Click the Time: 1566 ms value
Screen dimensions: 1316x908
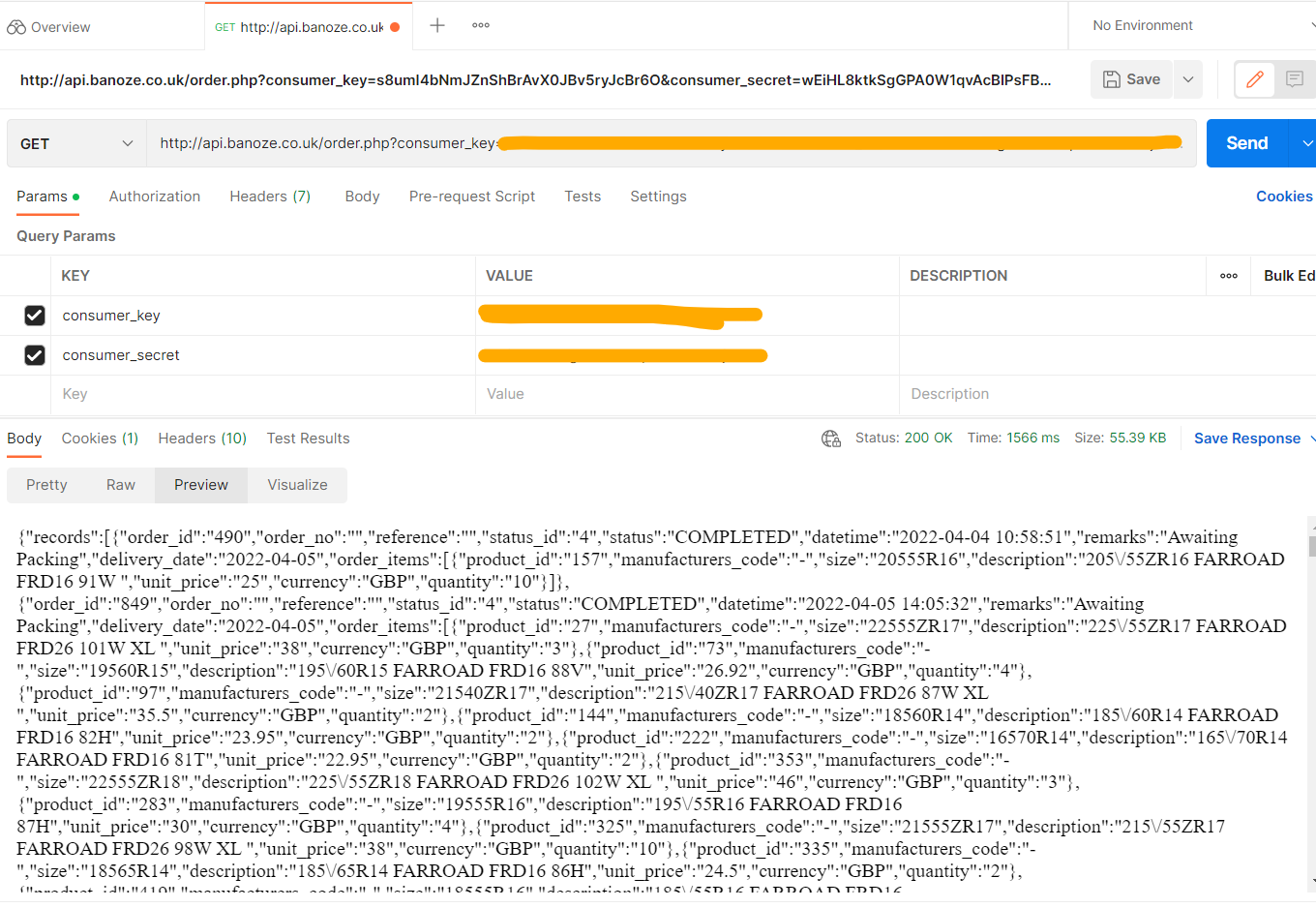tap(1013, 439)
